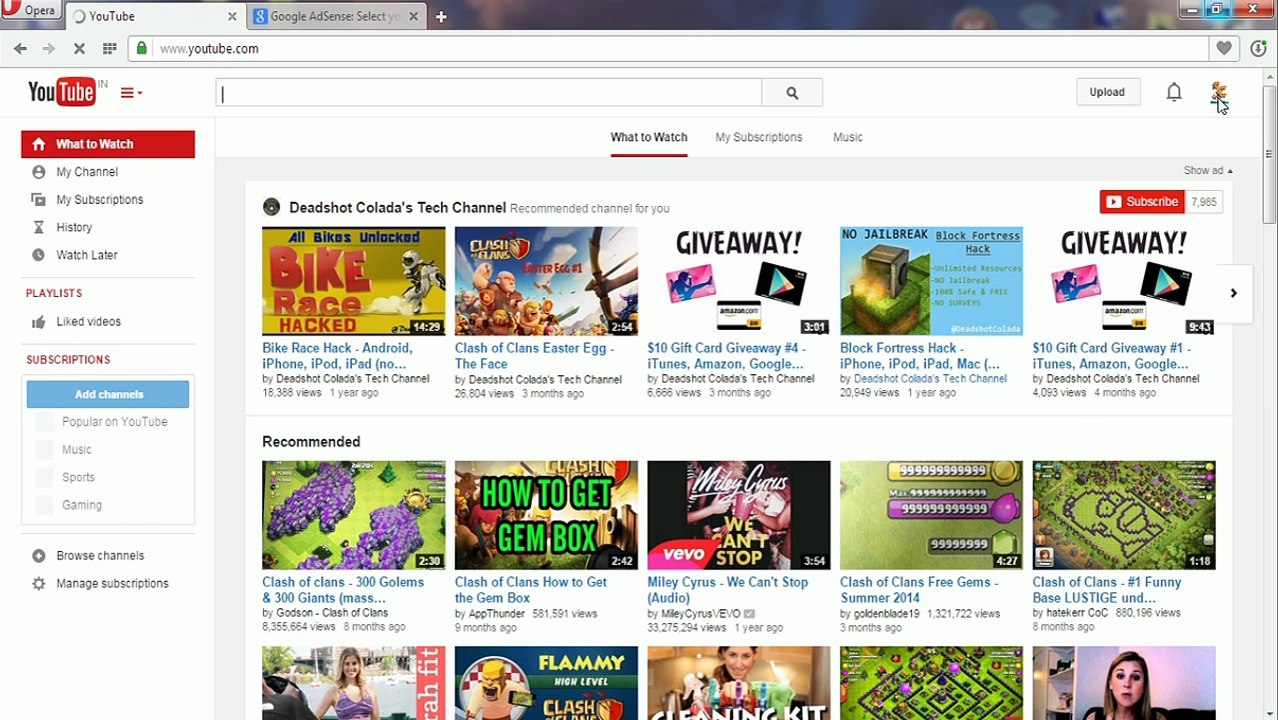The image size is (1278, 720).
Task: Click the Browse channels plus icon
Action: 38,556
